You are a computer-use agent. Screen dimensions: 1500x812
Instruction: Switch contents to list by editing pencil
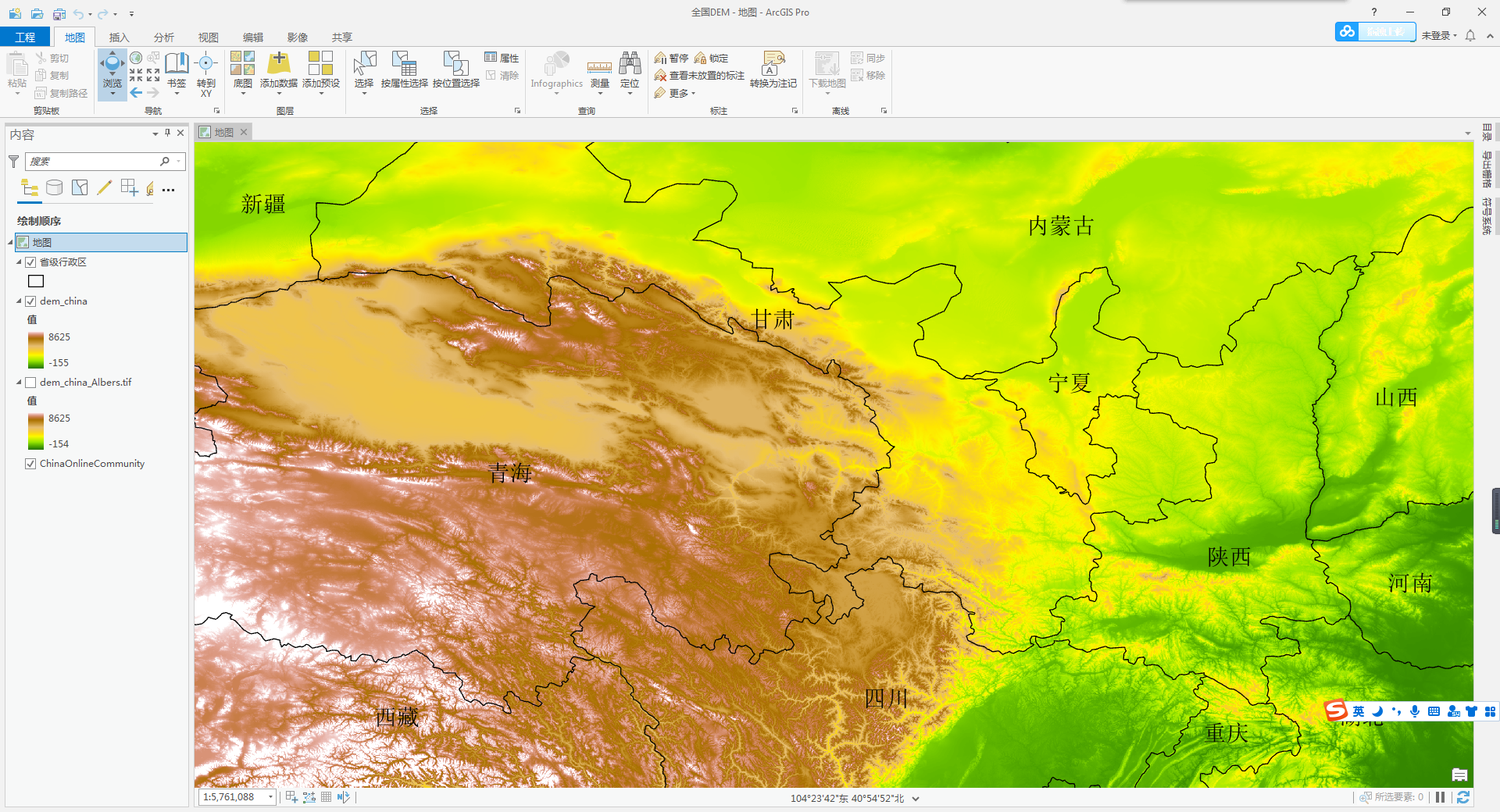point(104,187)
